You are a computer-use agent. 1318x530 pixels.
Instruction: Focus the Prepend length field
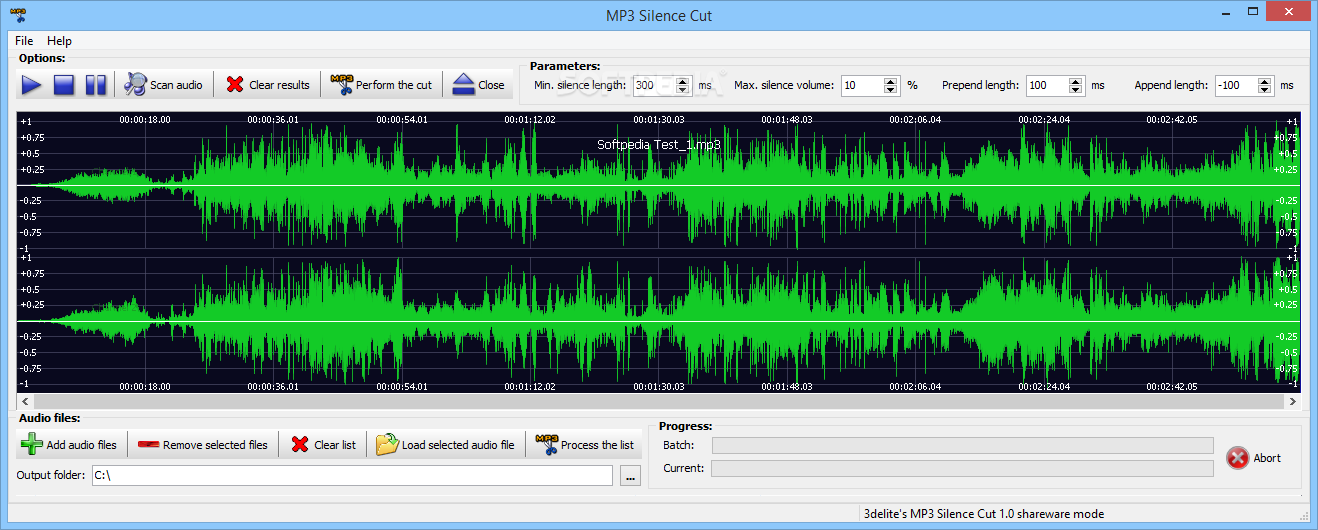click(1047, 86)
